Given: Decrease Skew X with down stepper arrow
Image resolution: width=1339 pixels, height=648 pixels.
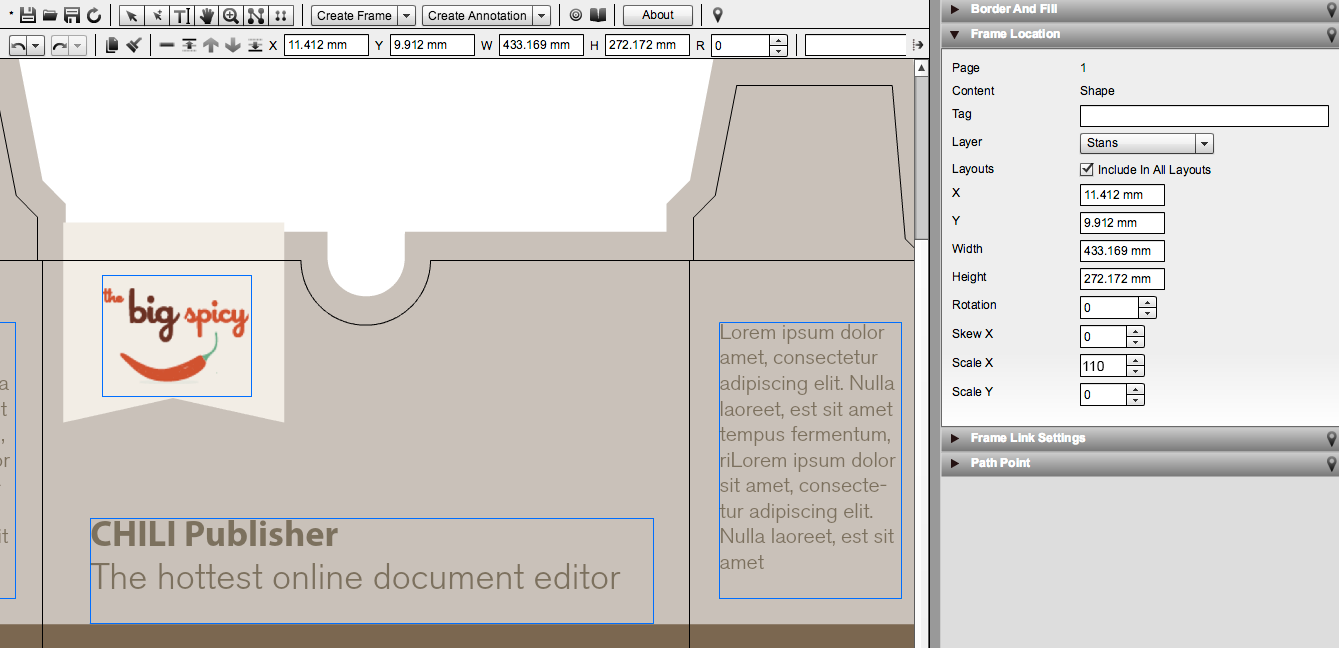Looking at the screenshot, I should [x=1135, y=342].
